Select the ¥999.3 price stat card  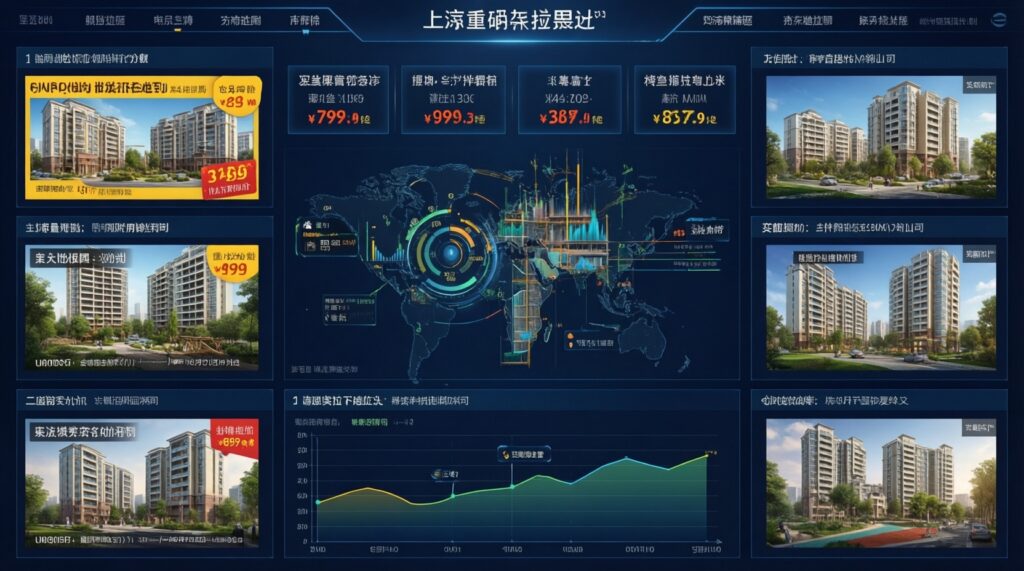[450, 100]
